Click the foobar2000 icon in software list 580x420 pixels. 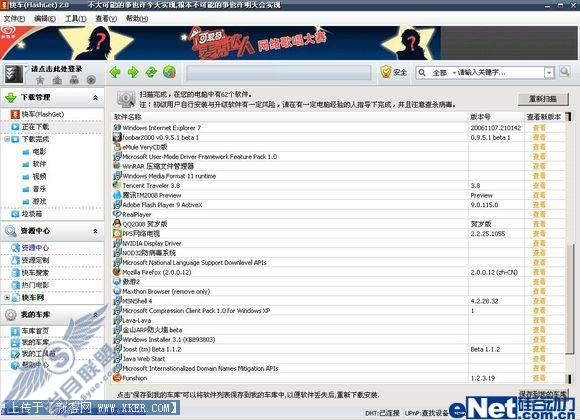117,137
